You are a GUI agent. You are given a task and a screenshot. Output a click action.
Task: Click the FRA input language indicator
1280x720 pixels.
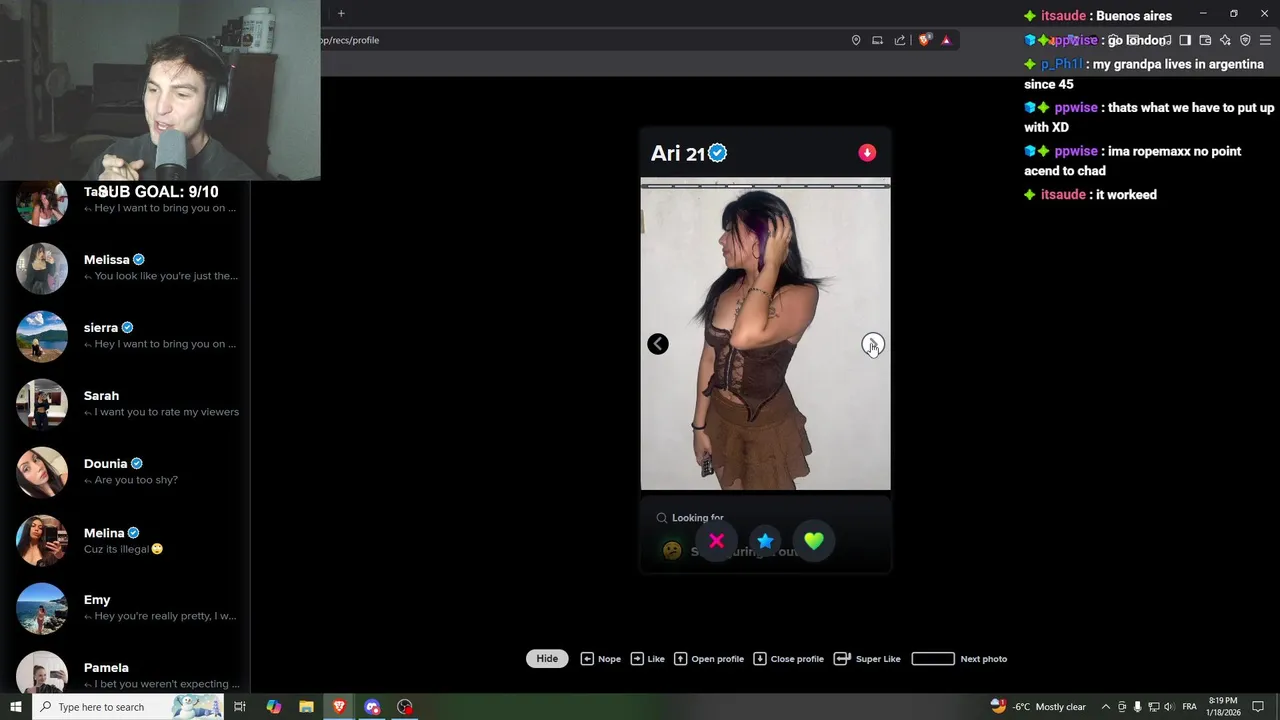(1190, 707)
